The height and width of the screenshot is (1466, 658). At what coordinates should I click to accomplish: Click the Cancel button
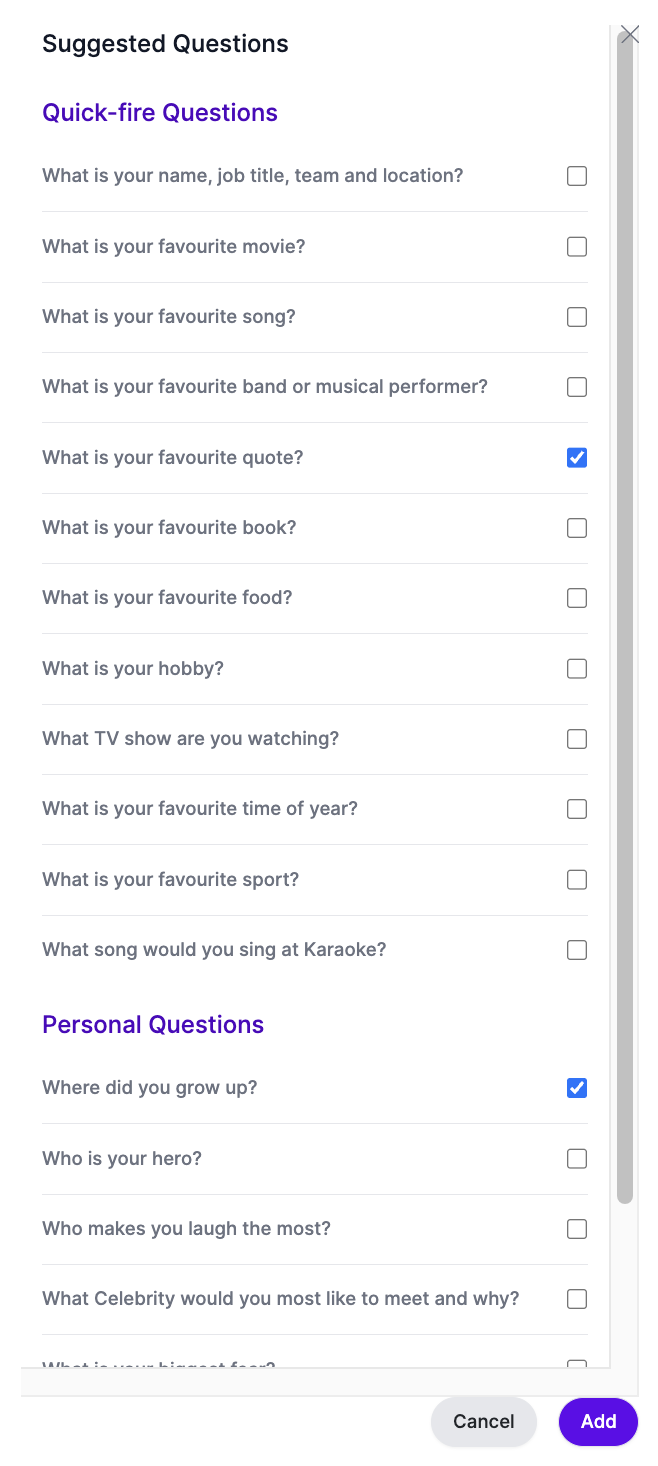pyautogui.click(x=484, y=1422)
